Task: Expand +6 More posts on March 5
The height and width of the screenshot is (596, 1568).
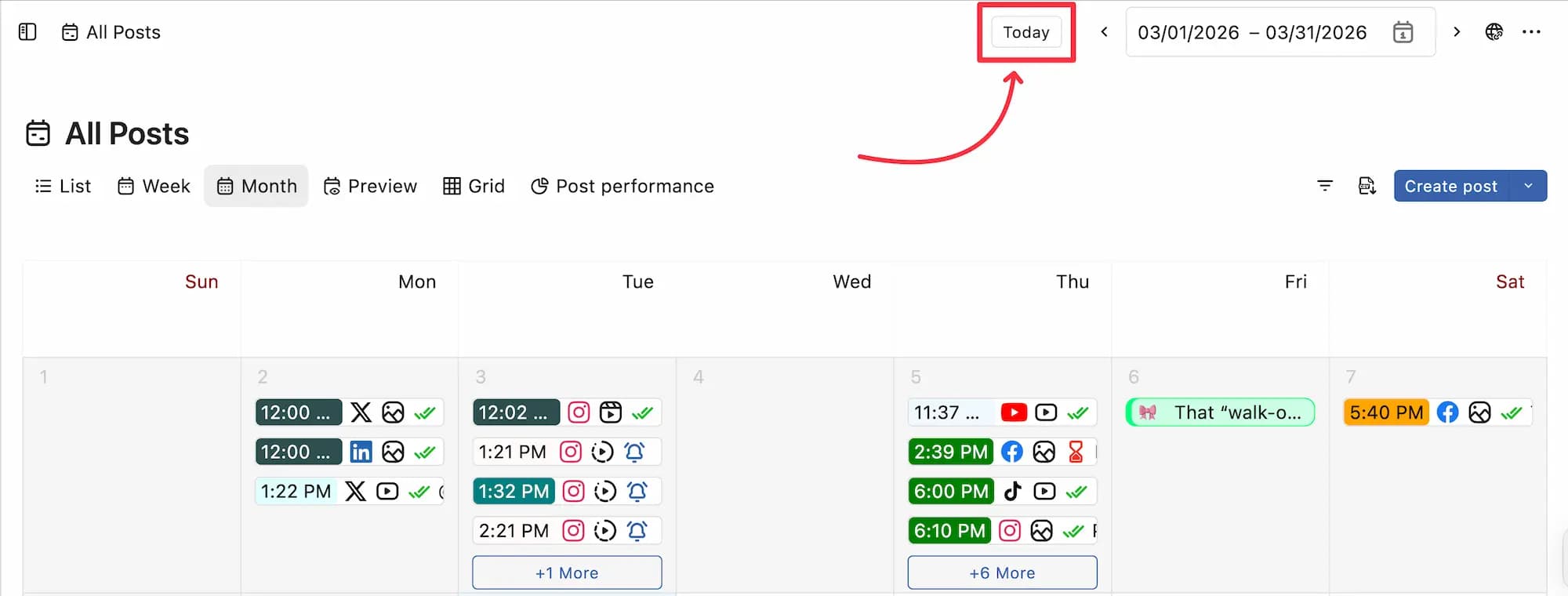Action: (x=1002, y=572)
